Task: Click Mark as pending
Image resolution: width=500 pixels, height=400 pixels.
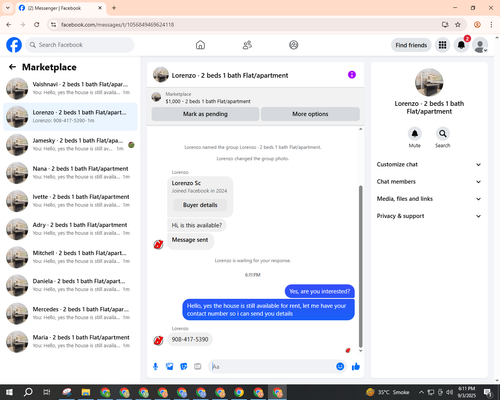Action: 205,114
